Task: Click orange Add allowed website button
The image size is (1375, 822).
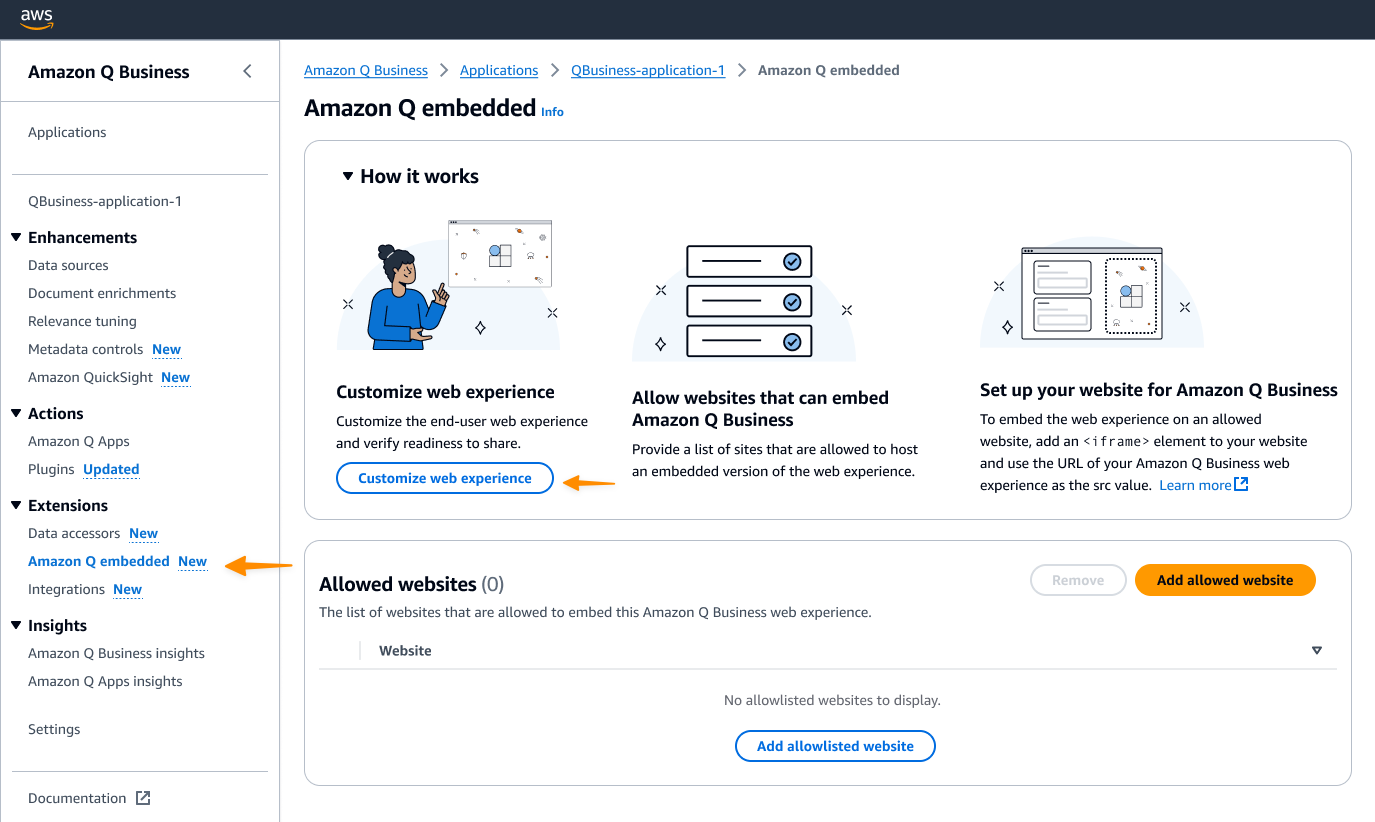Action: click(x=1225, y=580)
